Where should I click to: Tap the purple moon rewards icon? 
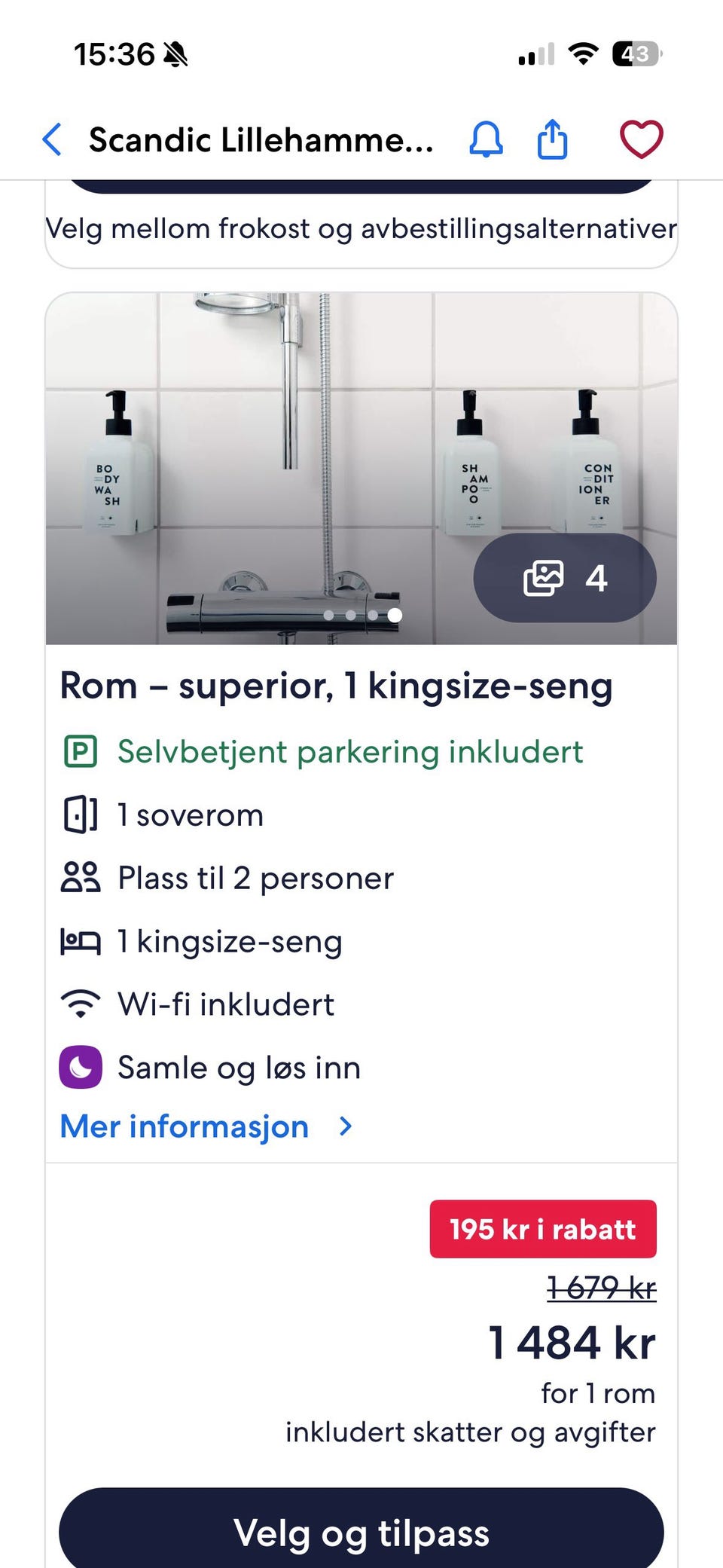[81, 1068]
